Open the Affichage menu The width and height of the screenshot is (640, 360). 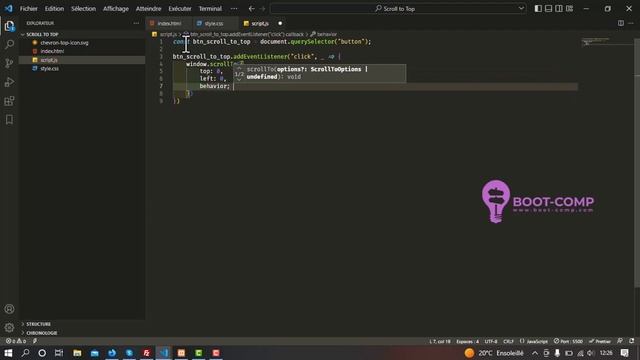click(116, 9)
